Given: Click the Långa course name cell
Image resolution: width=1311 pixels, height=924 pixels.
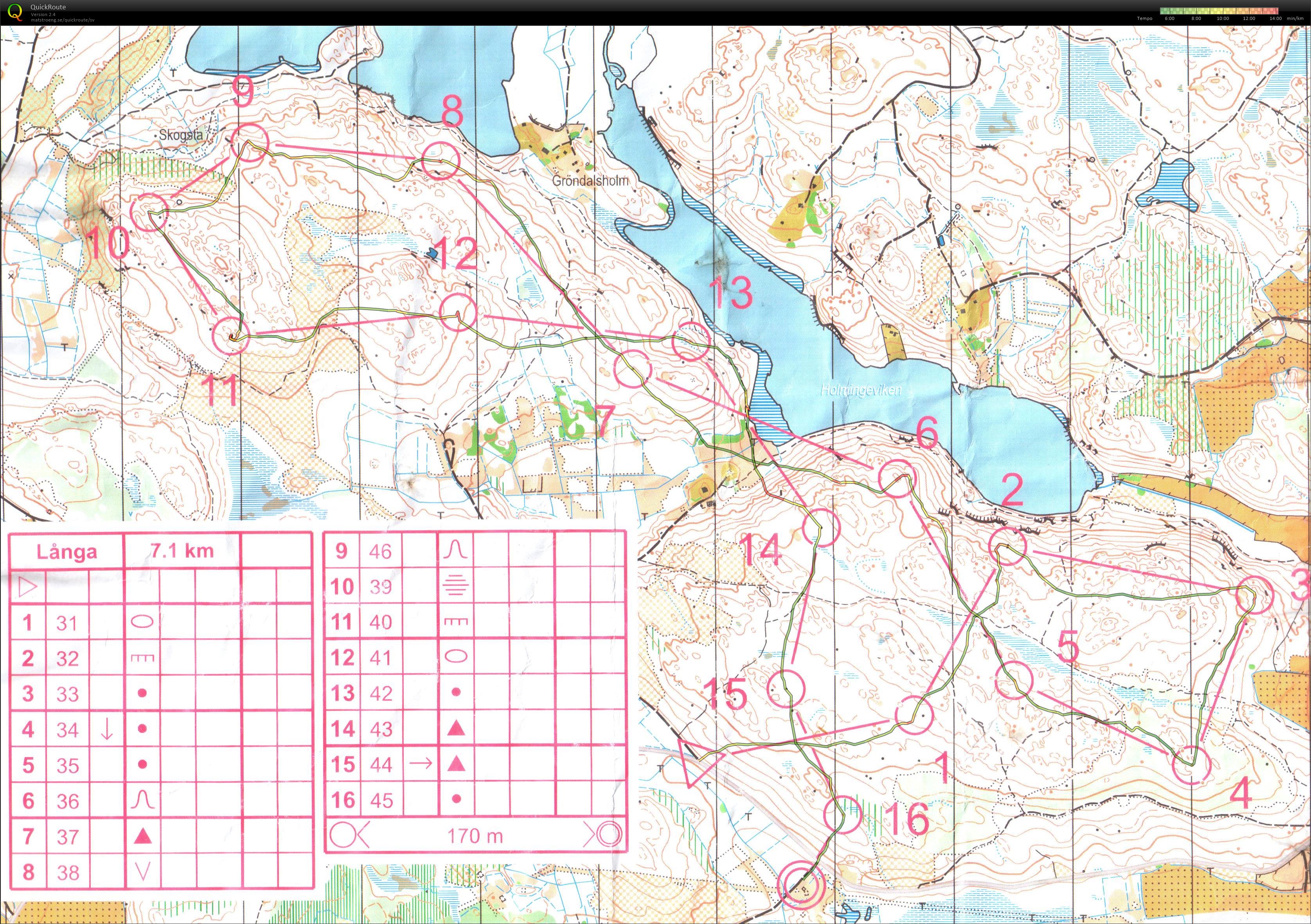Looking at the screenshot, I should pos(67,551).
